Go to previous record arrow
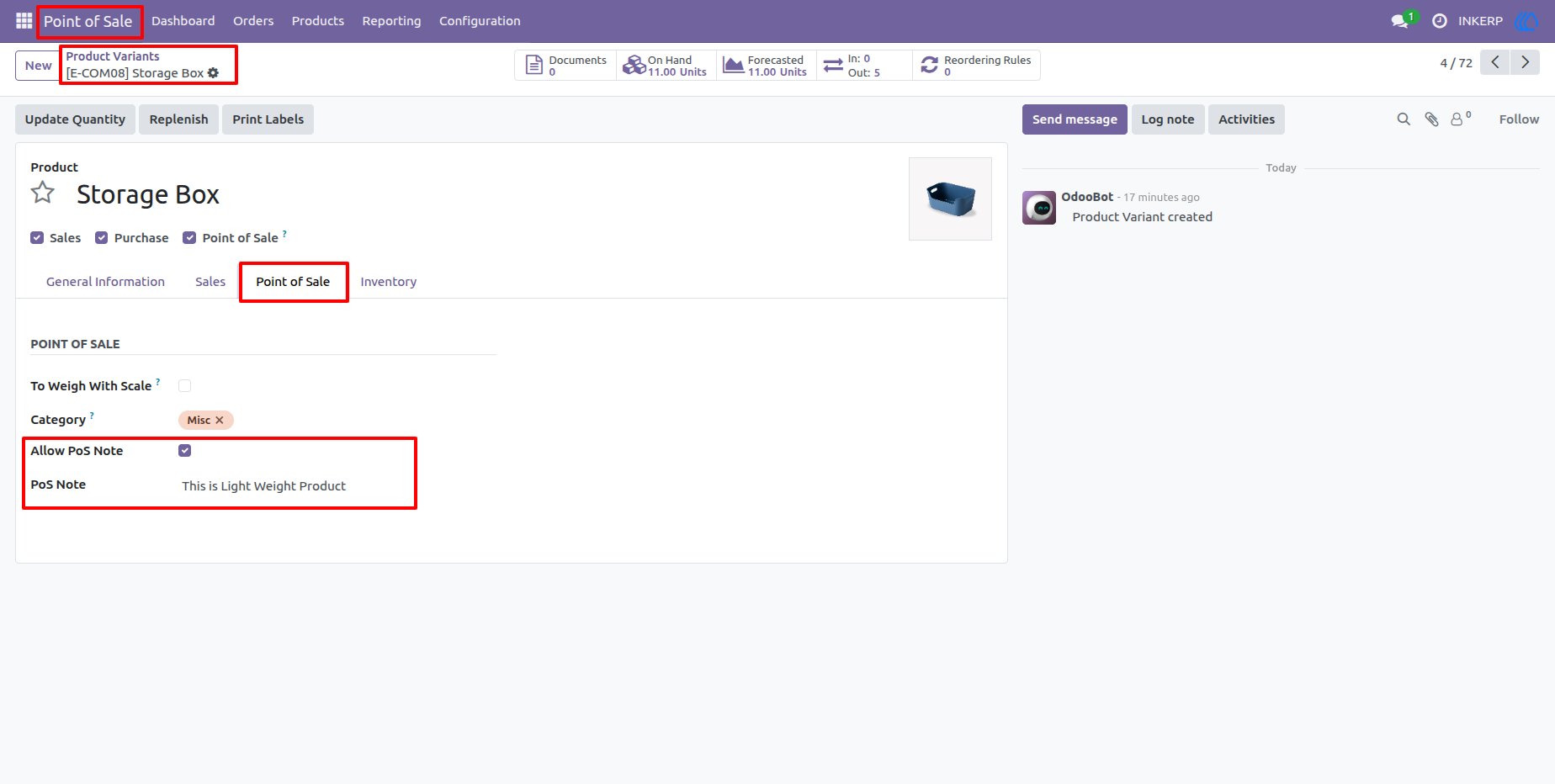This screenshot has height=784, width=1555. point(1495,62)
